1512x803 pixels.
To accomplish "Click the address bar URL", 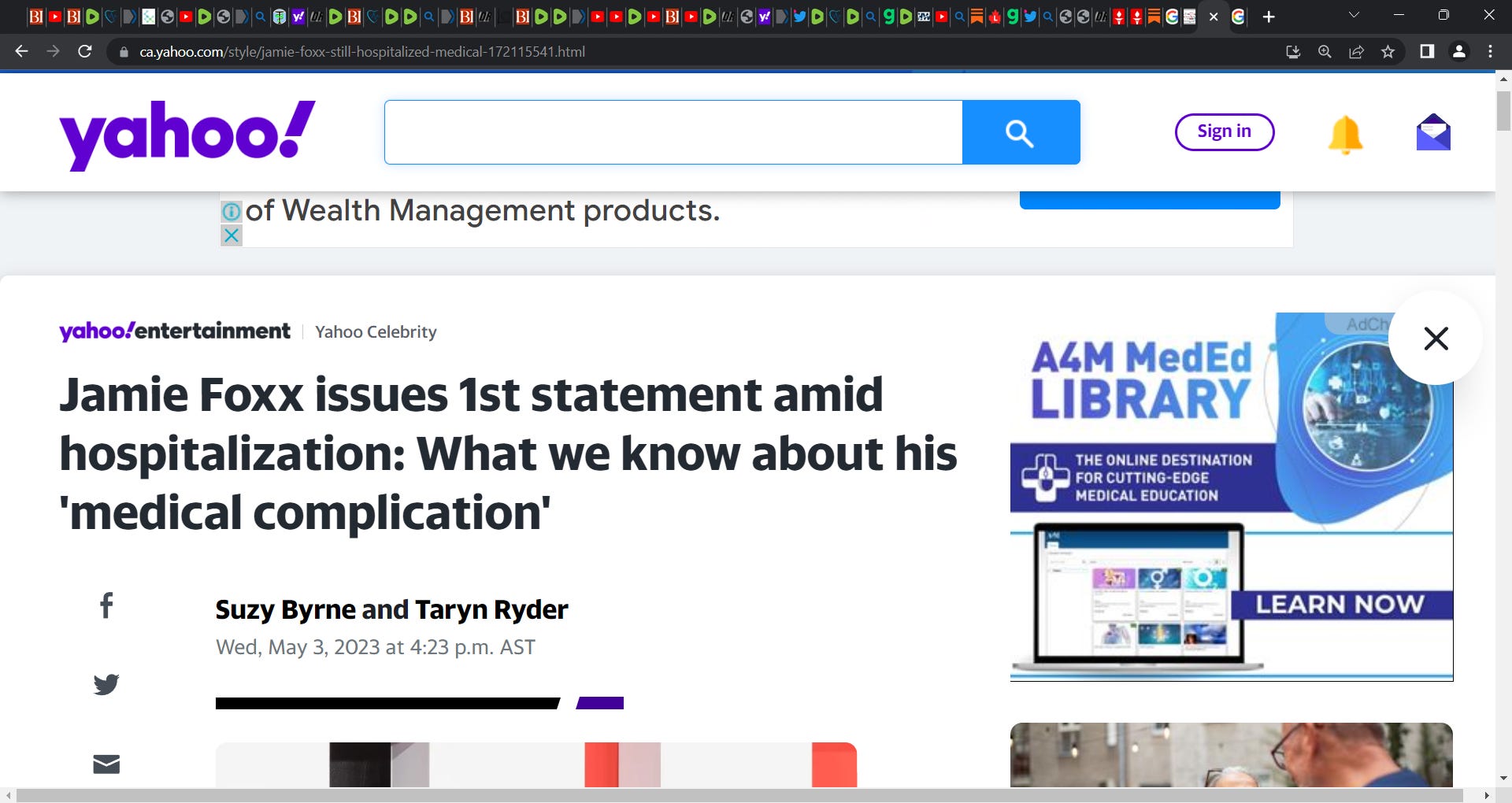I will click(362, 52).
